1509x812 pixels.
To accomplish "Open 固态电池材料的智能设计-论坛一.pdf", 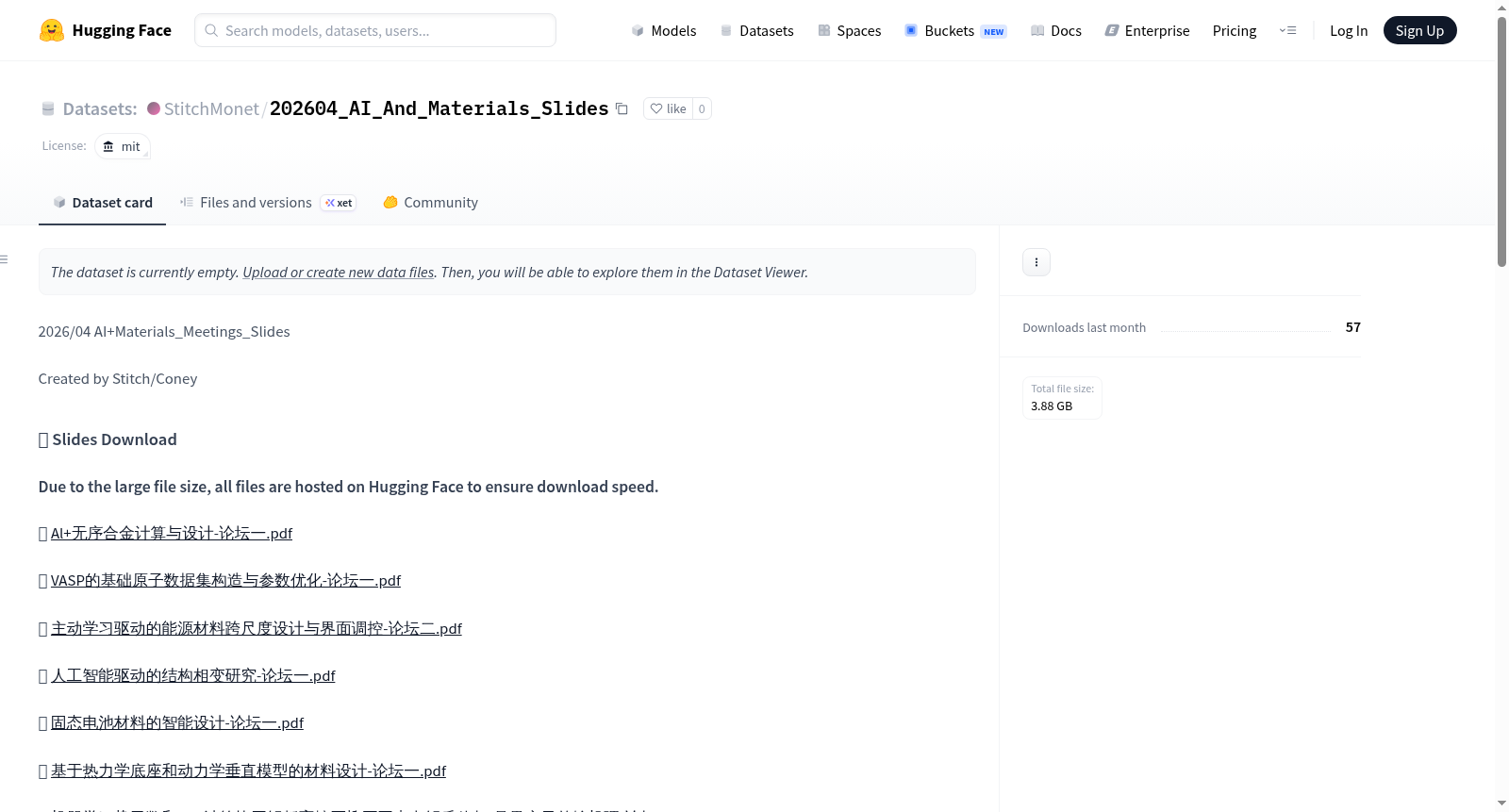I will click(177, 722).
